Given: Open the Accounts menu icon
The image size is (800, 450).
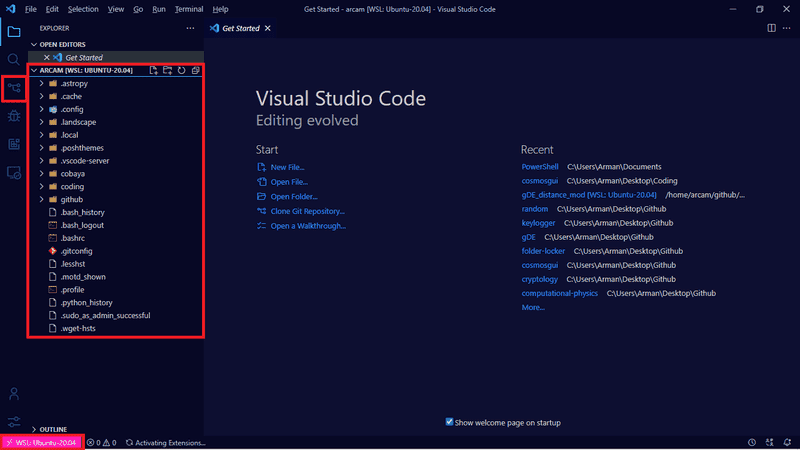Looking at the screenshot, I should (14, 394).
